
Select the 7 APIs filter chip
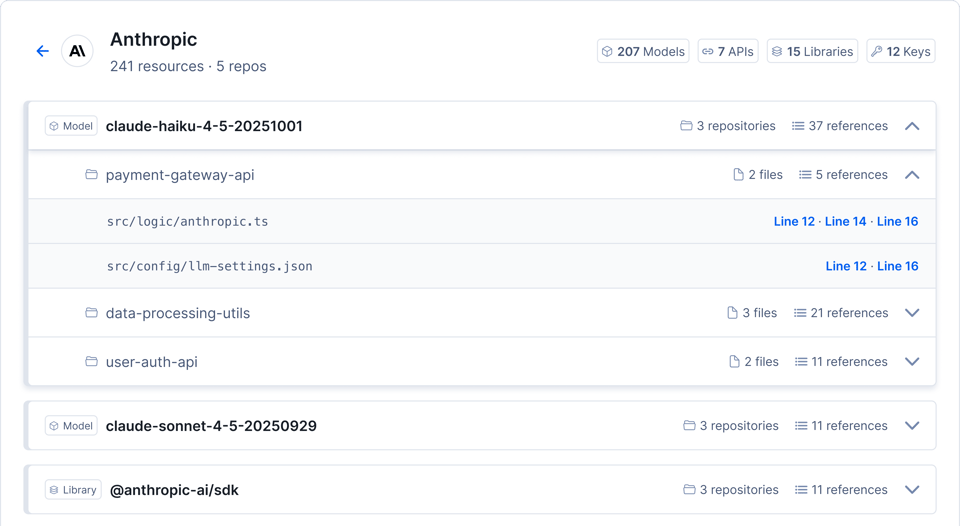pos(728,51)
